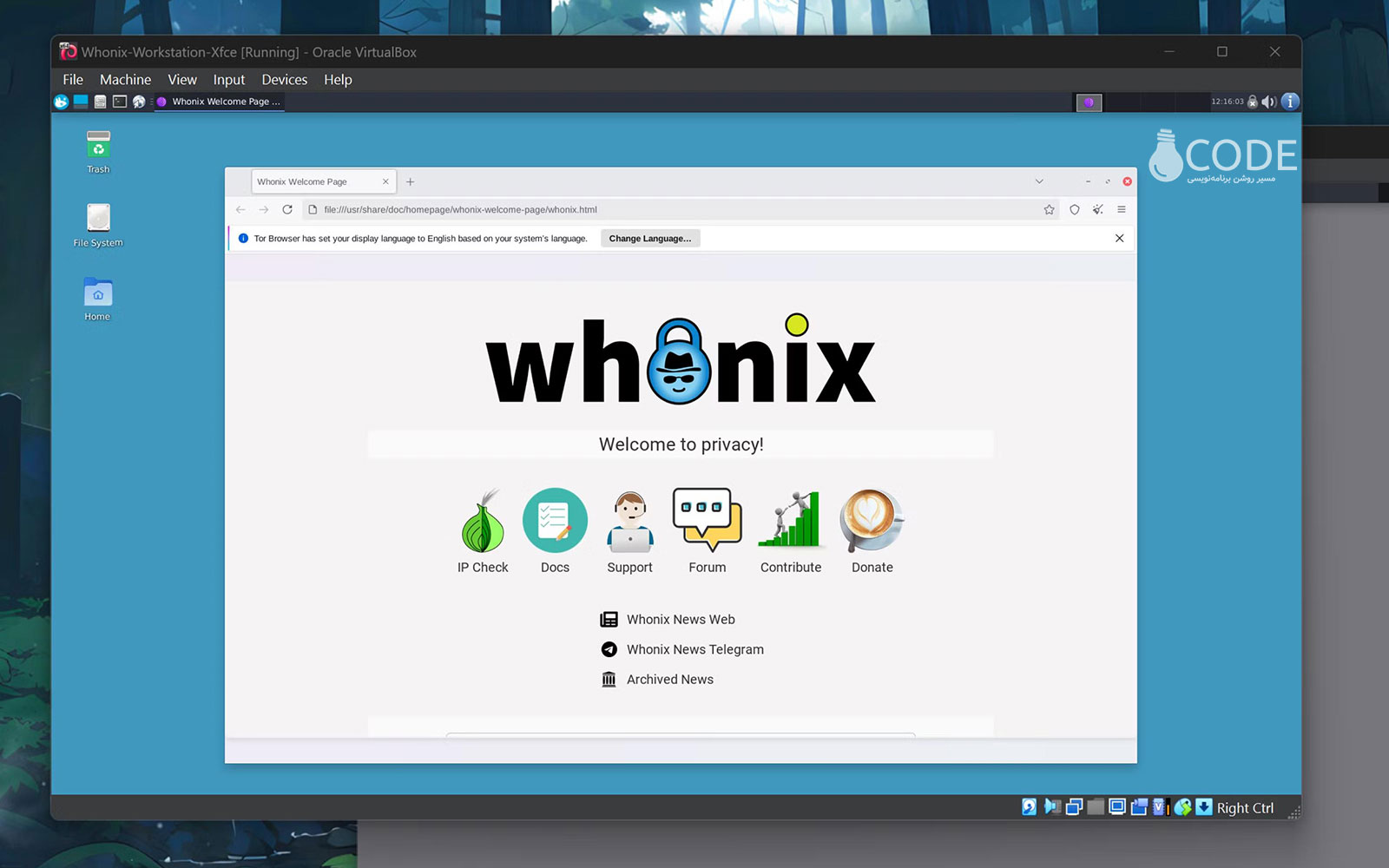The image size is (1389, 868).
Task: Dismiss the language notification bar
Action: point(1119,238)
